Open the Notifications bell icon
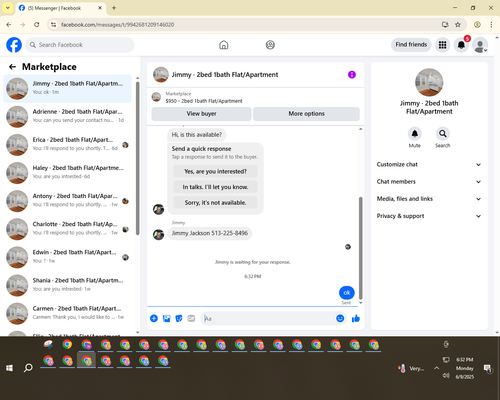Viewport: 500px width, 400px height. 461,45
